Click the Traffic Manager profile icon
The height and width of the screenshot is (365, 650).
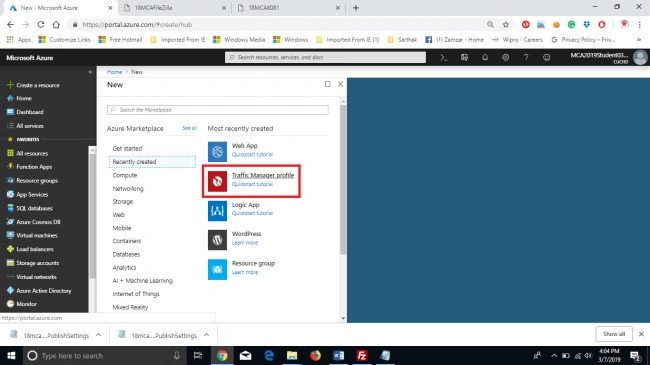pyautogui.click(x=217, y=181)
